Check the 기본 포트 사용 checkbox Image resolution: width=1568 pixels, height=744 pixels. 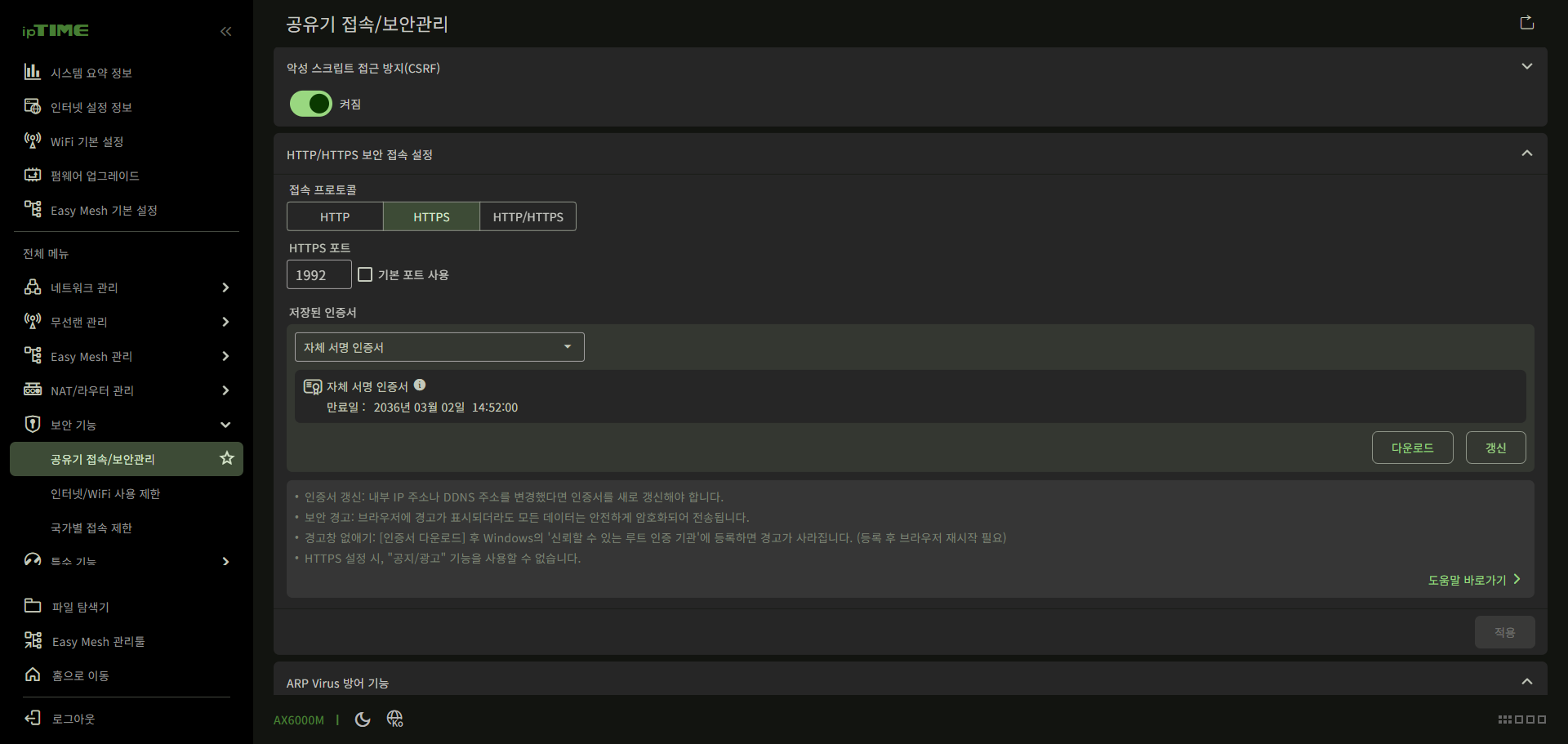point(365,274)
